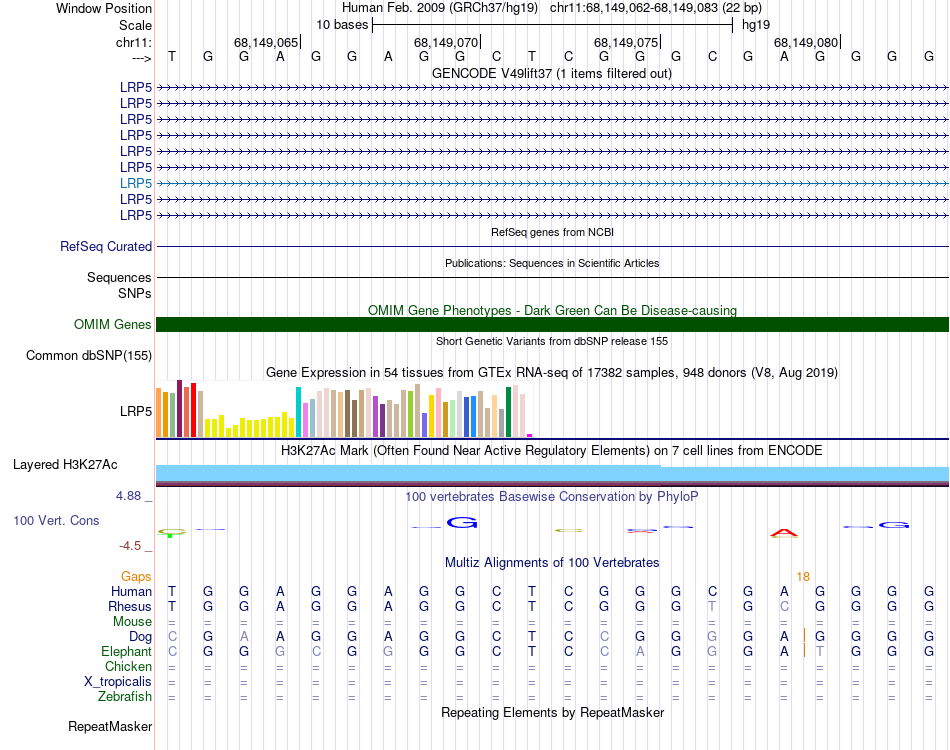Select the 100 Vert. Cons track label
This screenshot has width=950, height=750.
click(56, 521)
